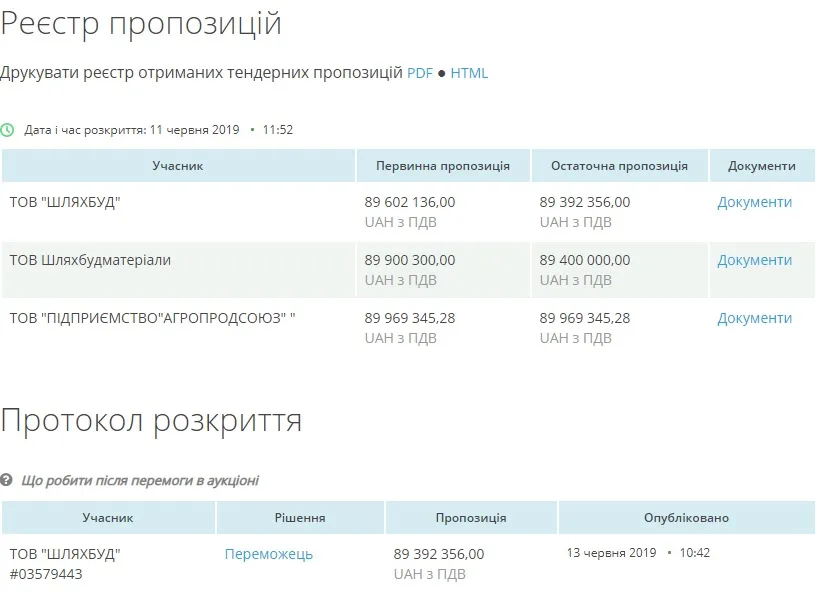Click the Рішення column header
The width and height of the screenshot is (816, 592).
coord(300,518)
